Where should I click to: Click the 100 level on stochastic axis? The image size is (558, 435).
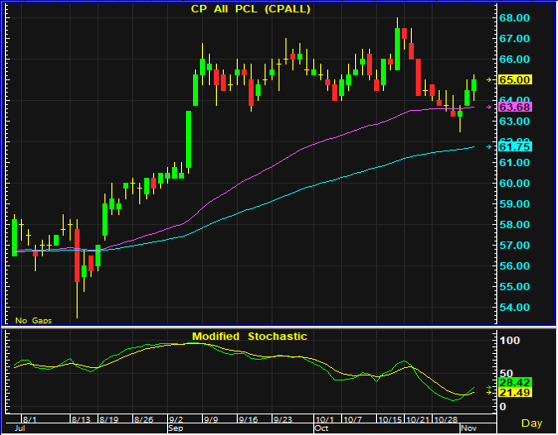[x=510, y=341]
